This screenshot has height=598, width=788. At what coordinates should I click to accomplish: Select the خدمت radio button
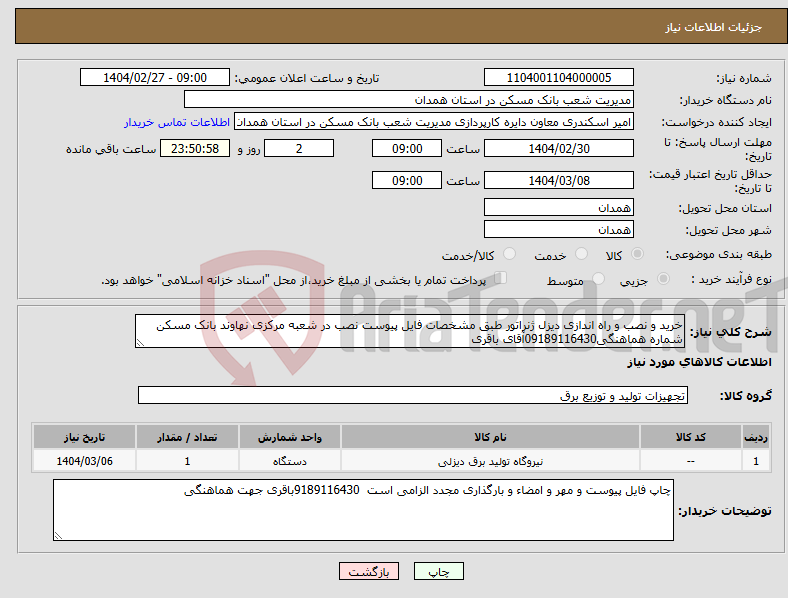pyautogui.click(x=581, y=254)
